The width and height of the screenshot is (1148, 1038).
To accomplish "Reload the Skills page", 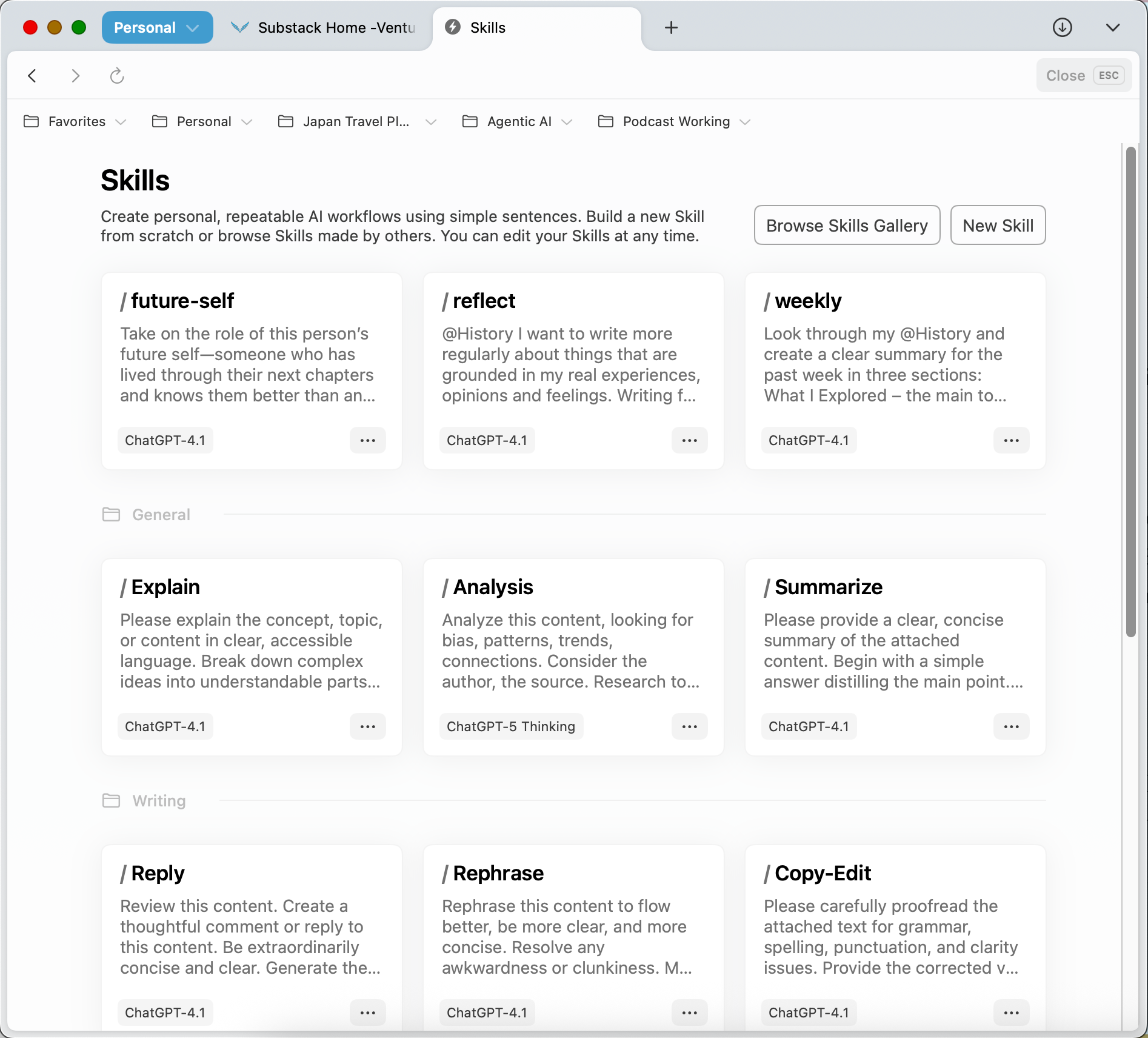I will pos(117,76).
